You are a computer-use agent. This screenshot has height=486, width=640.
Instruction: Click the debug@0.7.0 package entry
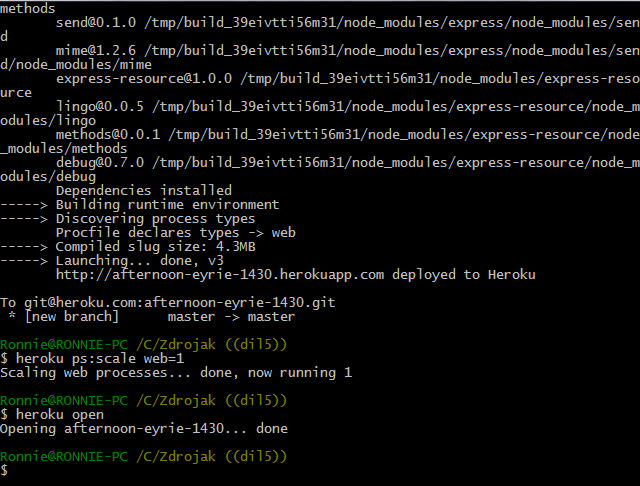coord(100,163)
